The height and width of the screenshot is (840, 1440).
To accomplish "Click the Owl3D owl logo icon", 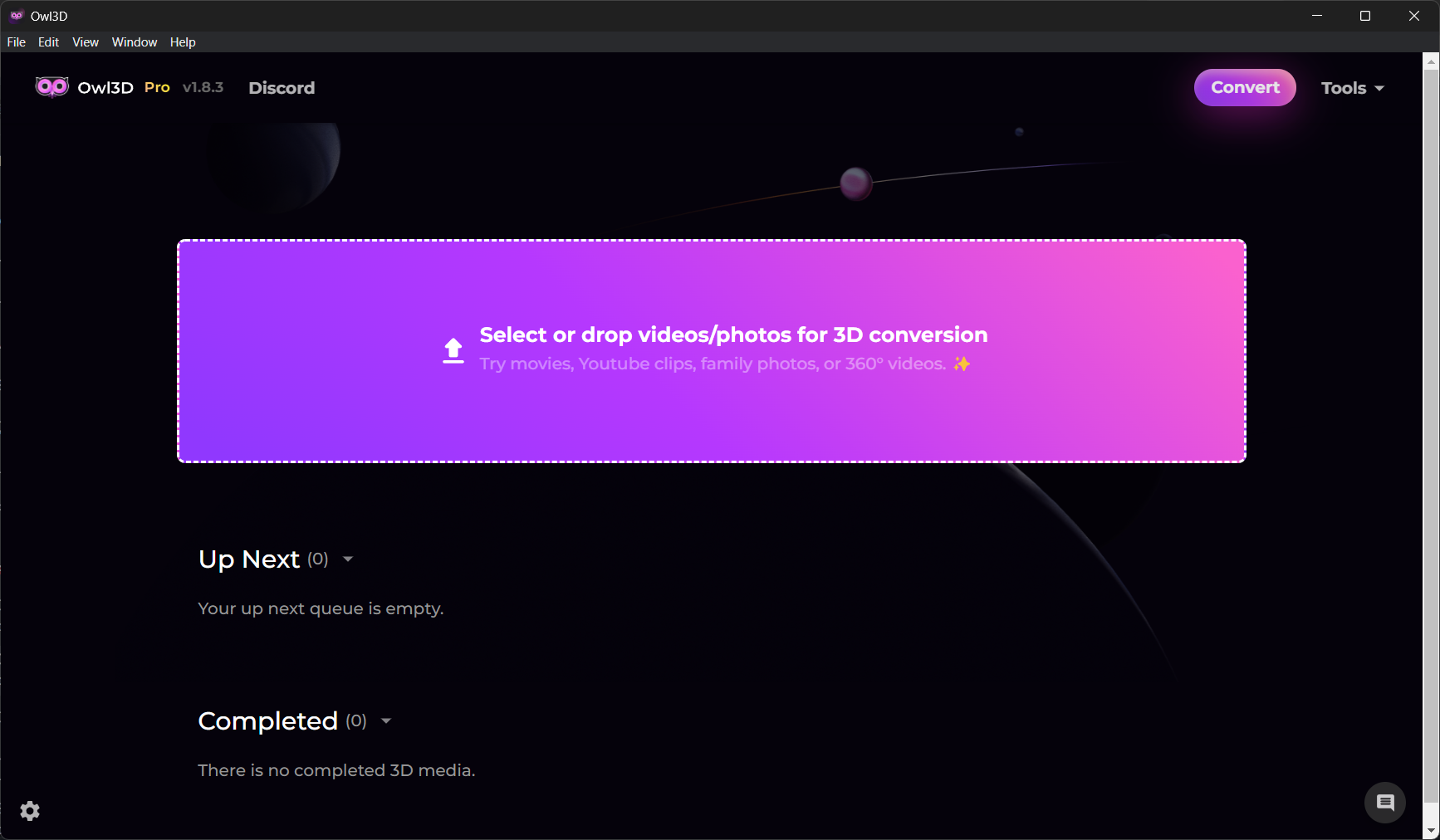I will point(51,87).
